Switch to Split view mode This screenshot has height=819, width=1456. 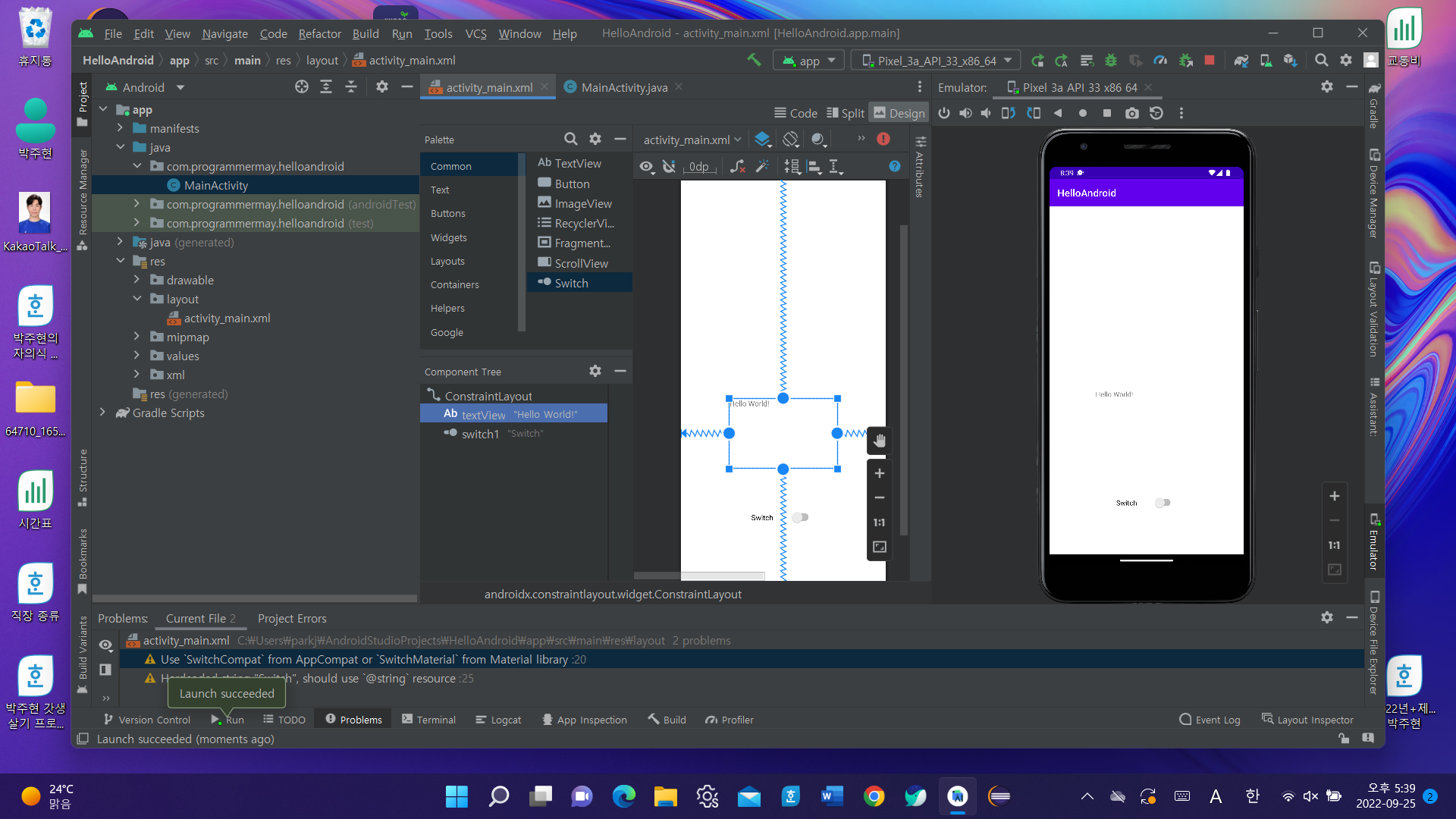click(x=845, y=113)
